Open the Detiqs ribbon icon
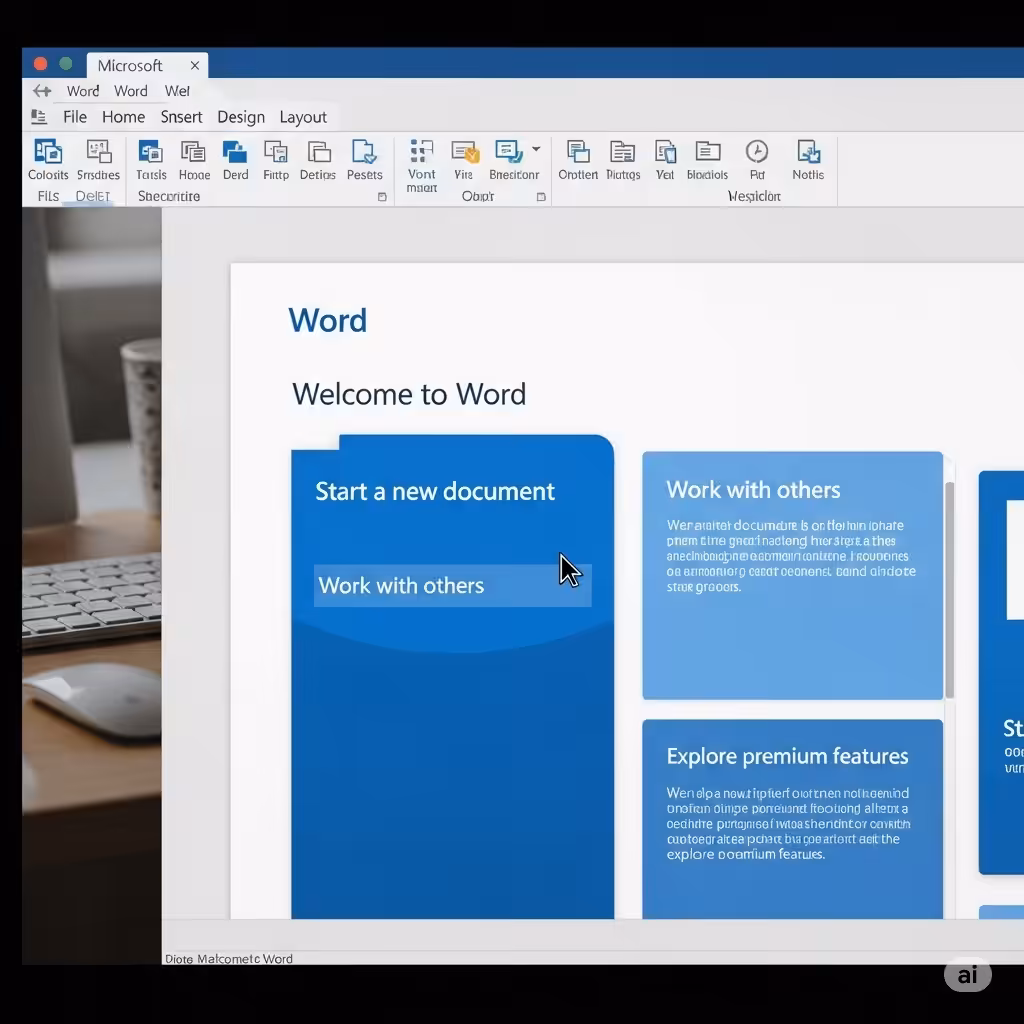Image resolution: width=1024 pixels, height=1024 pixels. click(x=319, y=152)
